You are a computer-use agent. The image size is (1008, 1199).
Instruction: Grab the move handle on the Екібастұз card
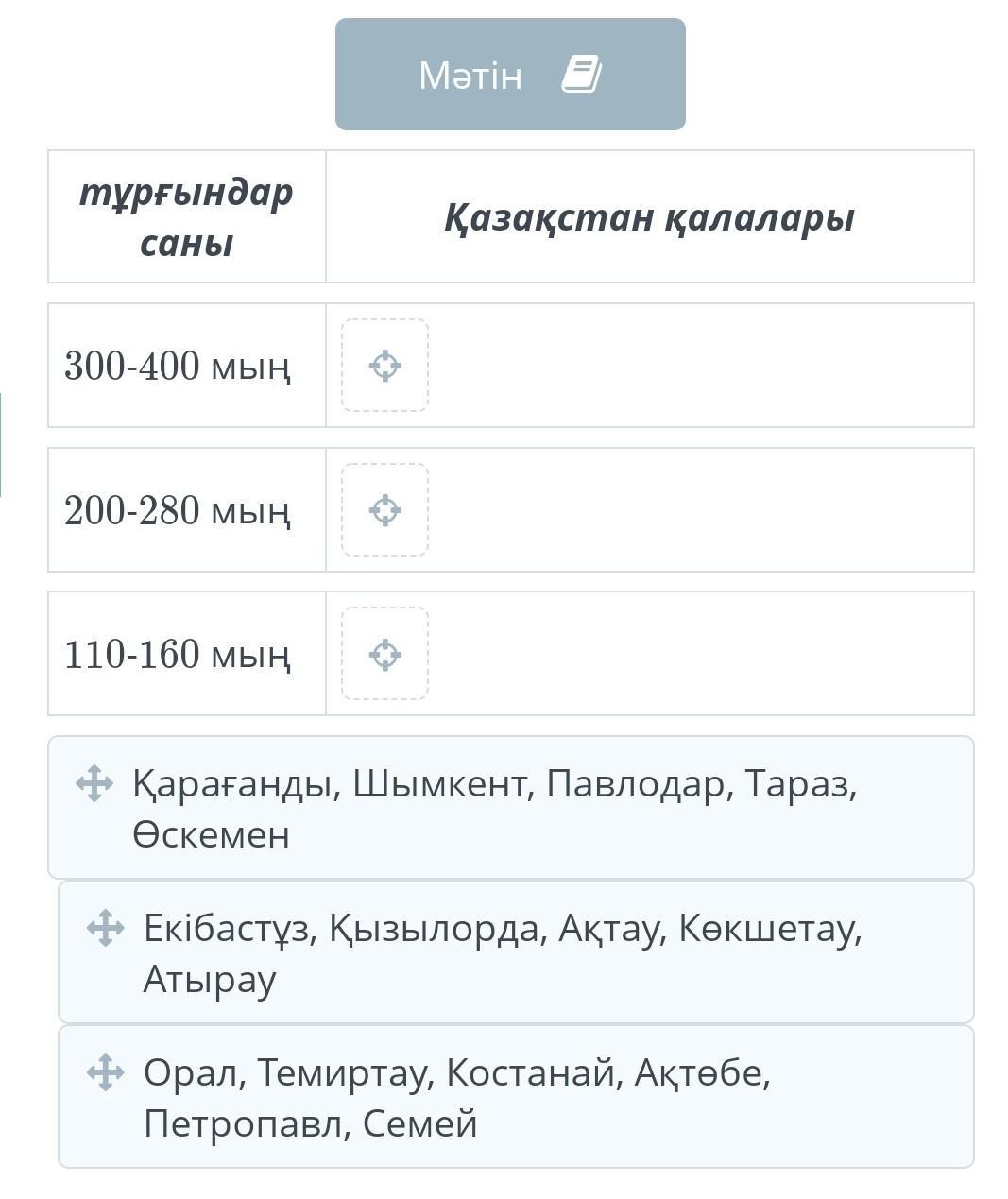105,928
